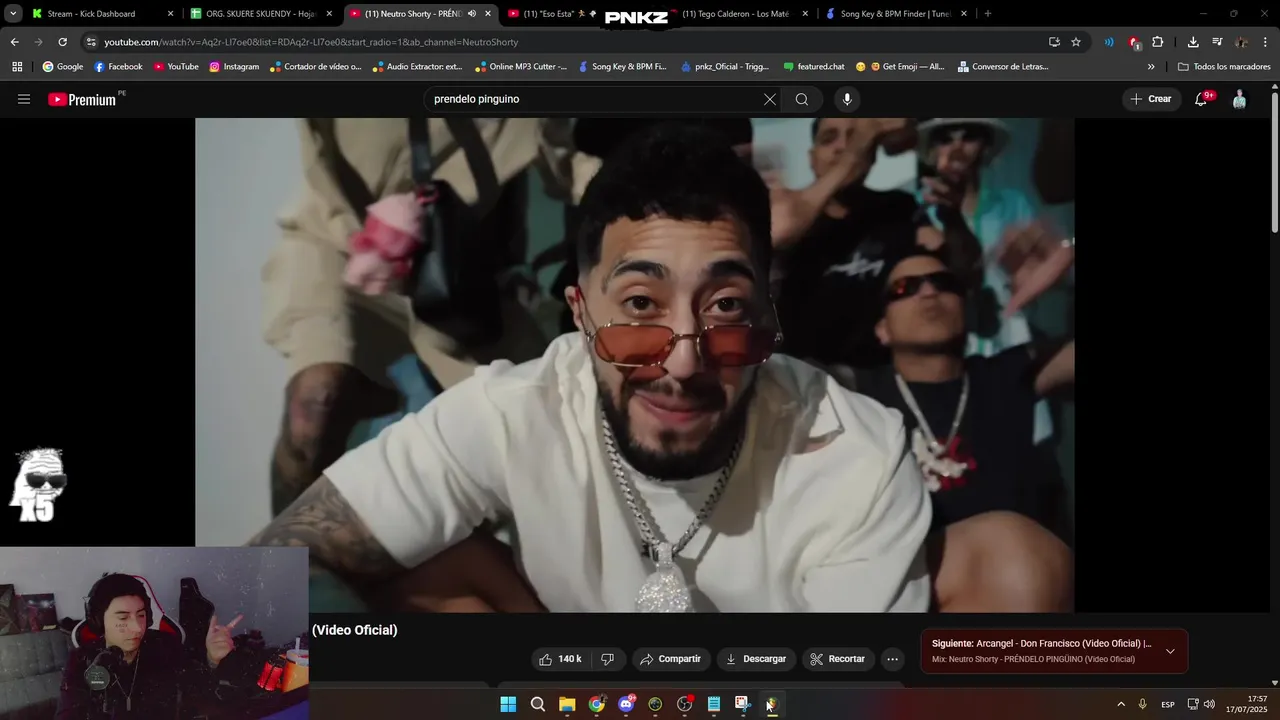This screenshot has height=720, width=1280.
Task: Open Discord from the taskbar
Action: click(626, 704)
